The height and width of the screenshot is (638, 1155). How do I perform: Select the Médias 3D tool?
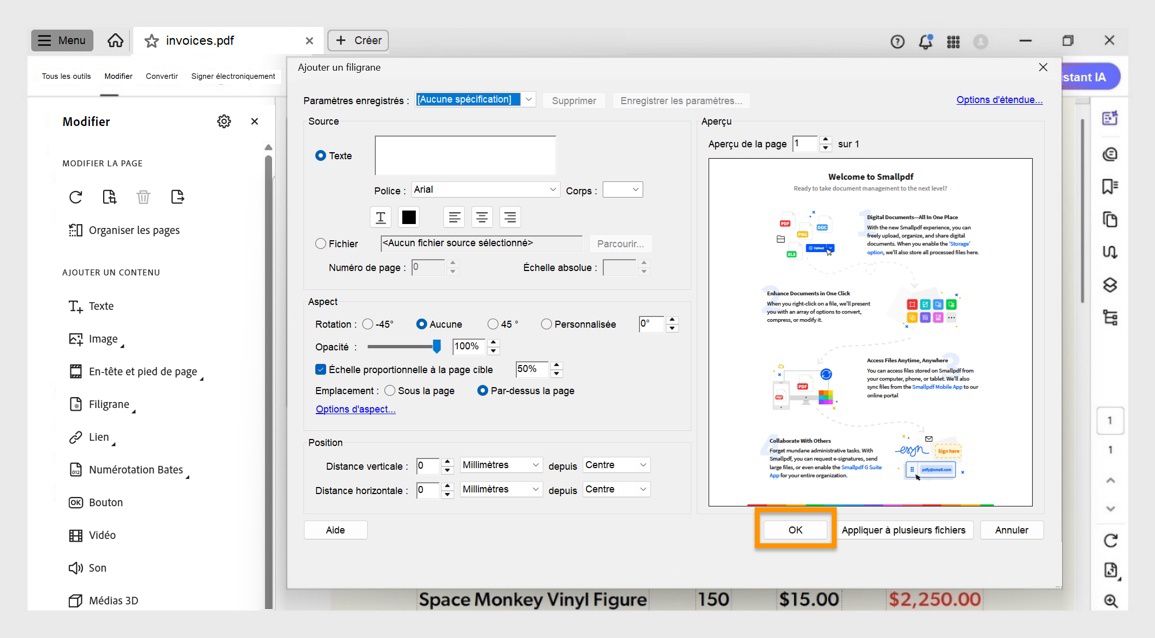pyautogui.click(x=103, y=600)
